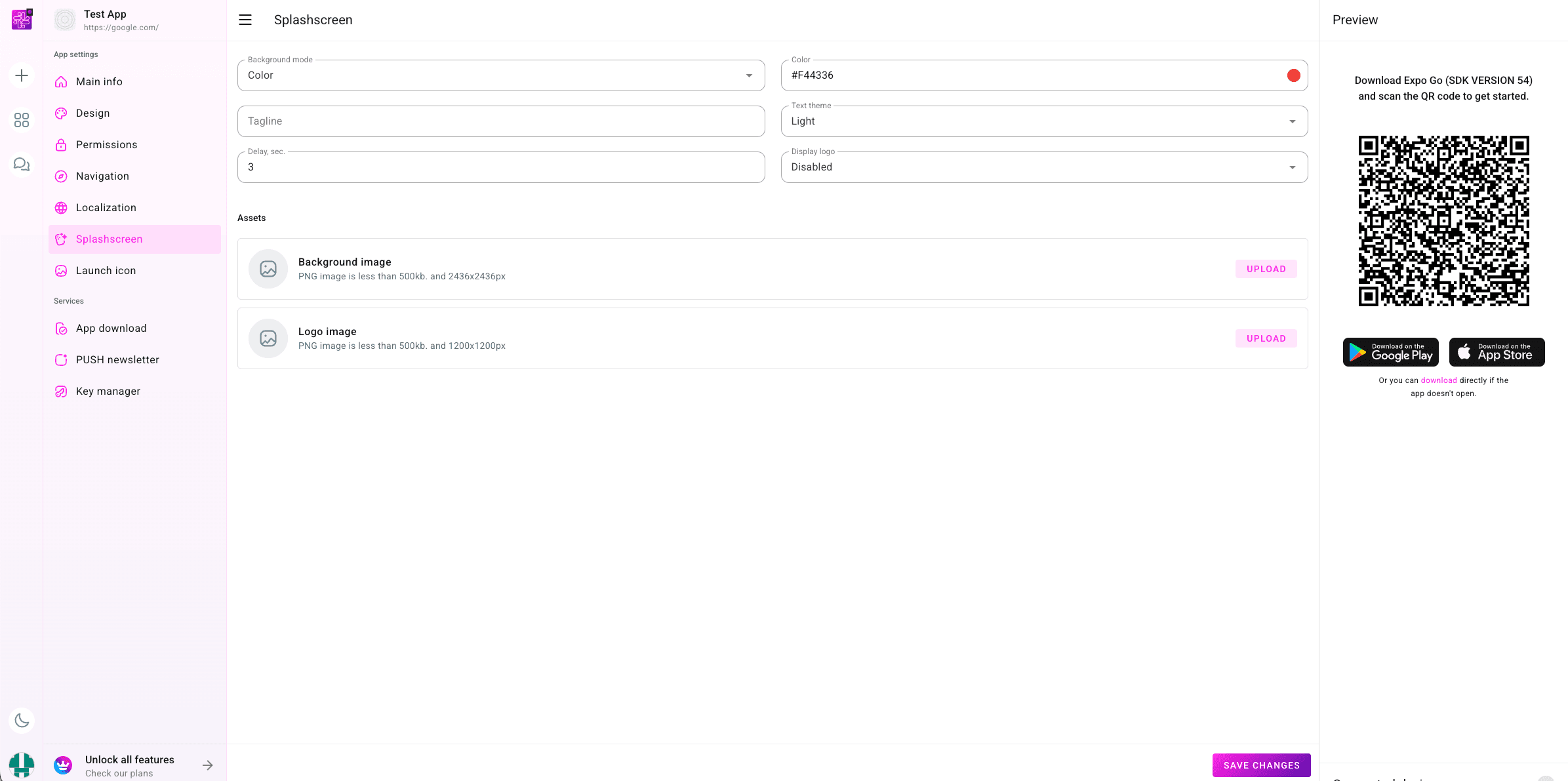
Task: Click the Launch icon image icon
Action: (x=61, y=271)
